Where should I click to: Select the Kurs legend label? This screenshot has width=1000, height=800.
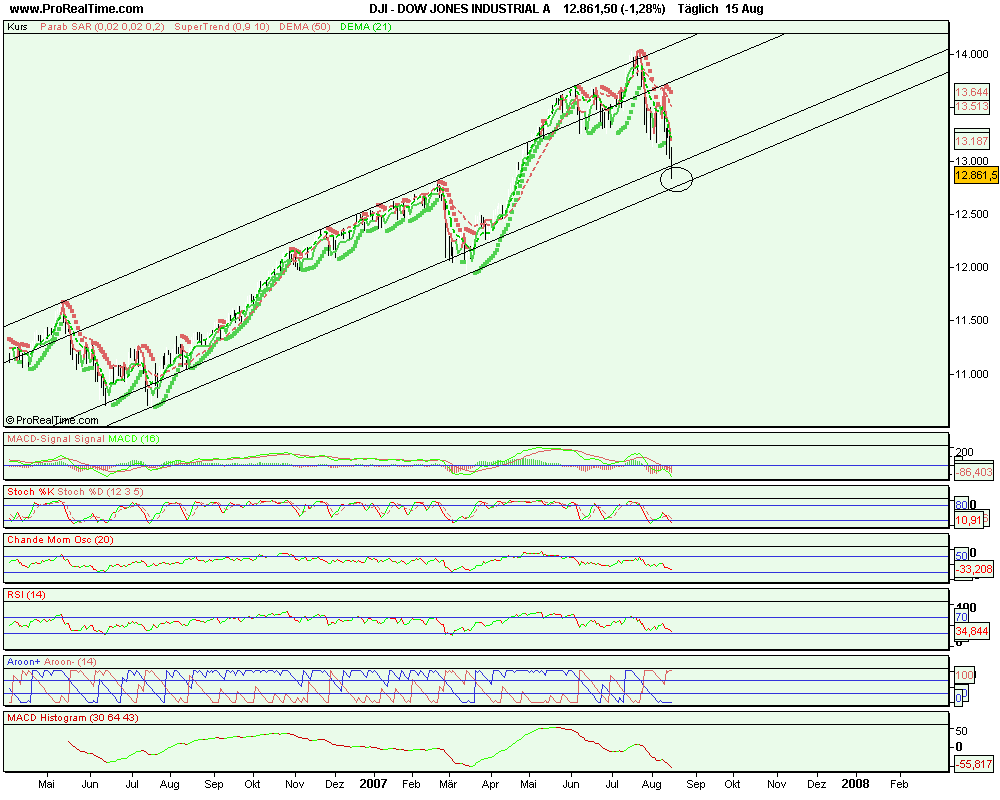click(x=17, y=27)
